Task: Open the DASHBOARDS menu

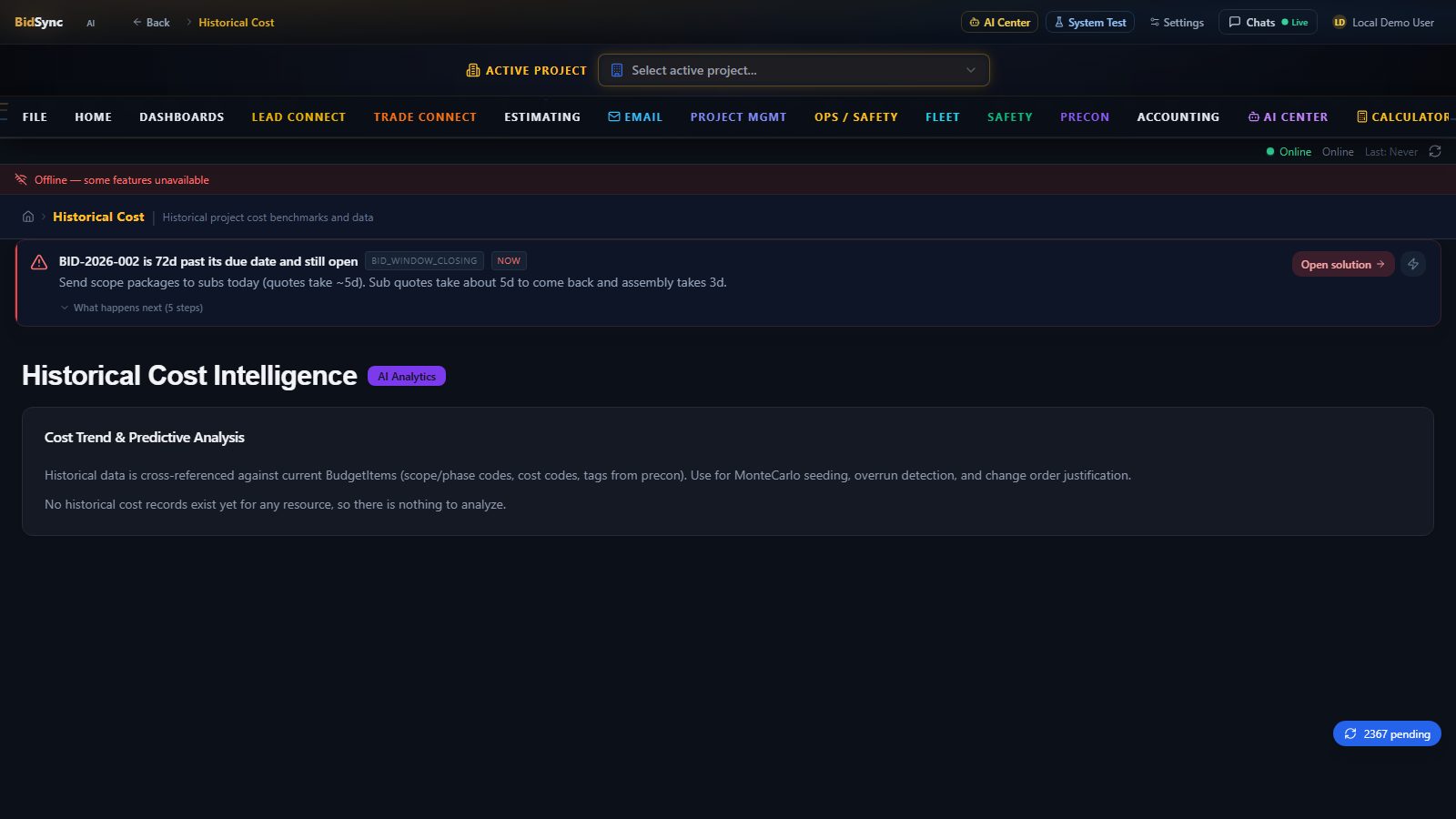Action: pos(181,116)
